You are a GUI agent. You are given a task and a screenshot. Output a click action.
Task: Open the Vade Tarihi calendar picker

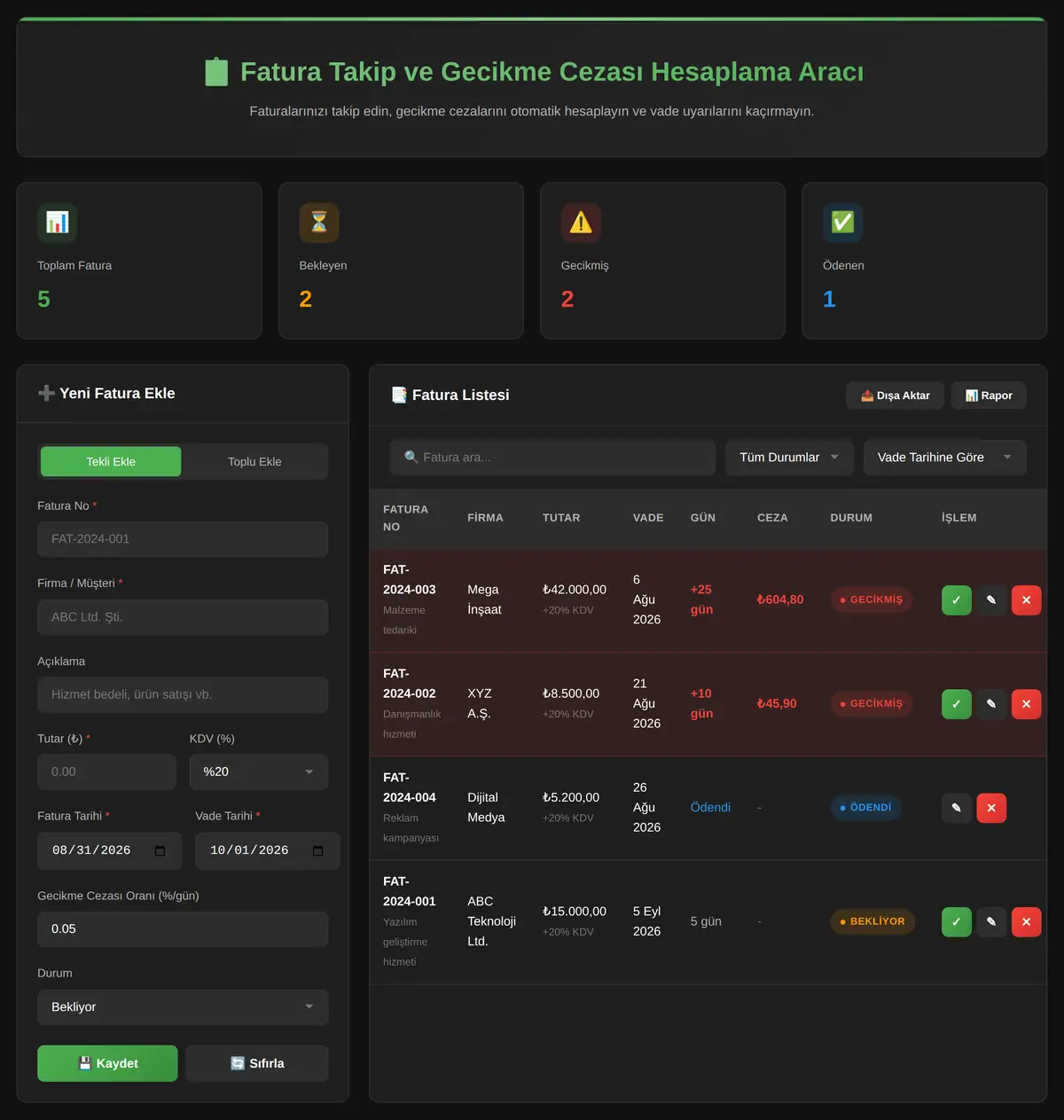pos(318,850)
